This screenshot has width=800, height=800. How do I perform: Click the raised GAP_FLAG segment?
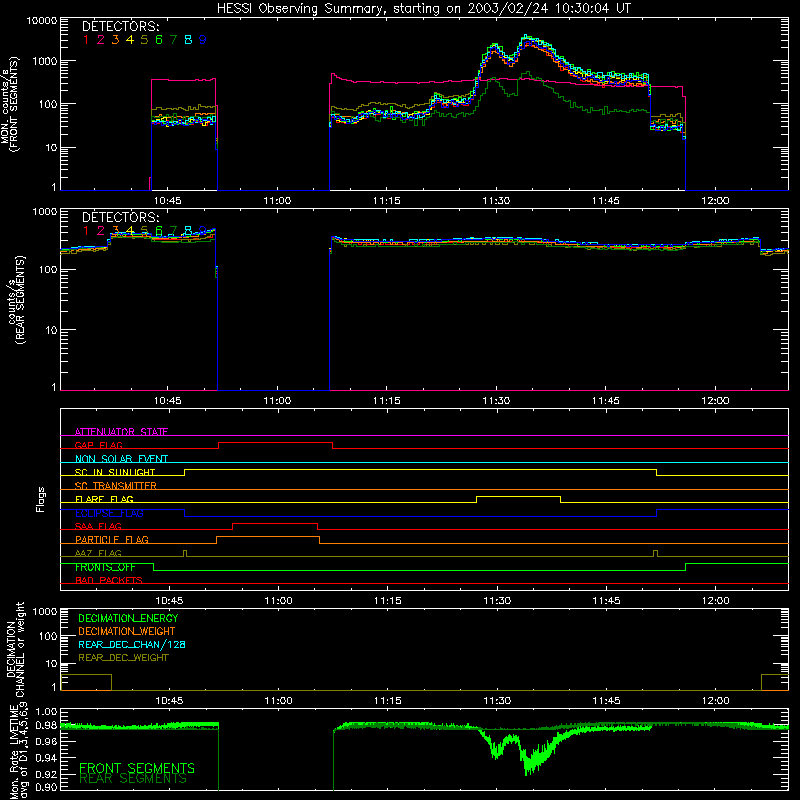point(276,443)
